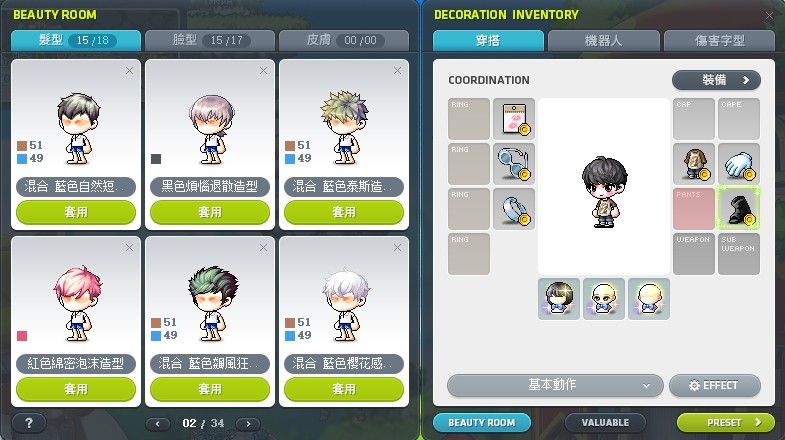Image resolution: width=785 pixels, height=440 pixels.
Task: Select the glowing skin head icon
Action: [x=649, y=299]
